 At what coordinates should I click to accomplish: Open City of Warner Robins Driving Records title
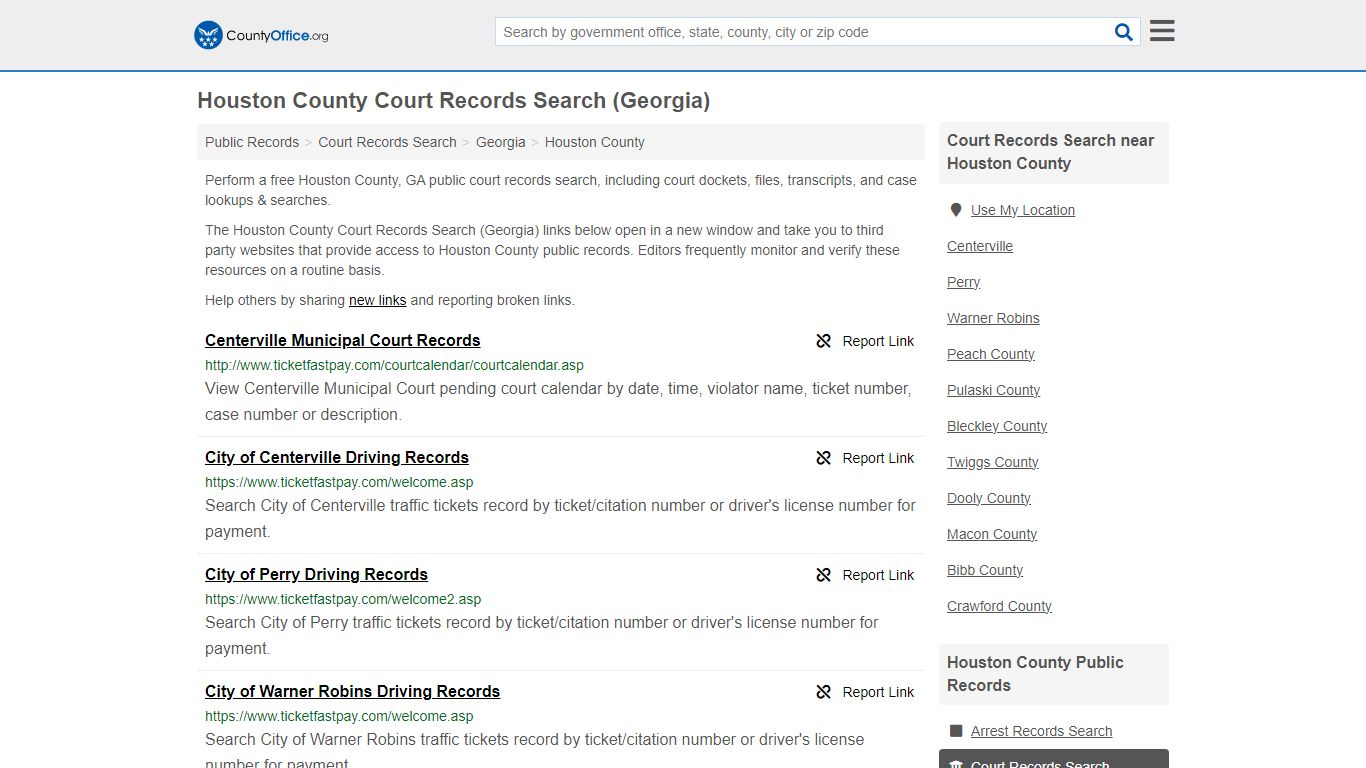[x=352, y=691]
